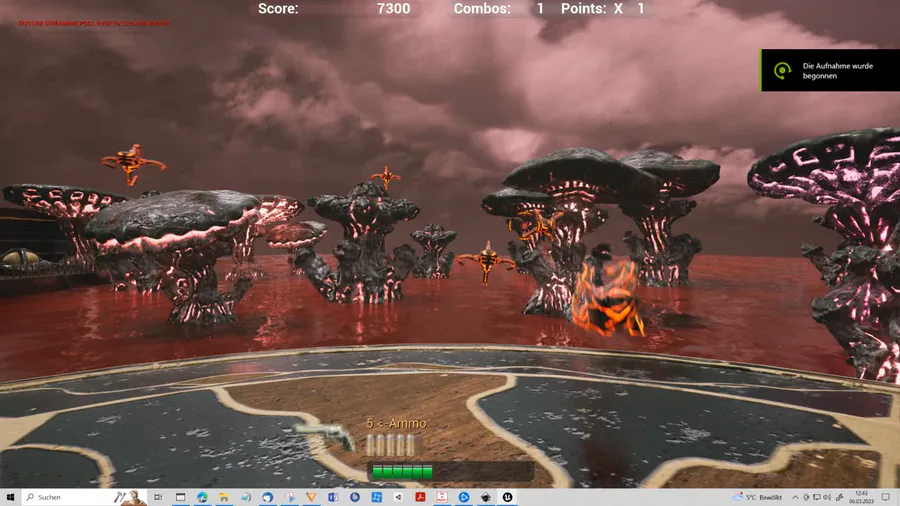Open Task View from the taskbar
This screenshot has width=900, height=506.
(x=158, y=497)
